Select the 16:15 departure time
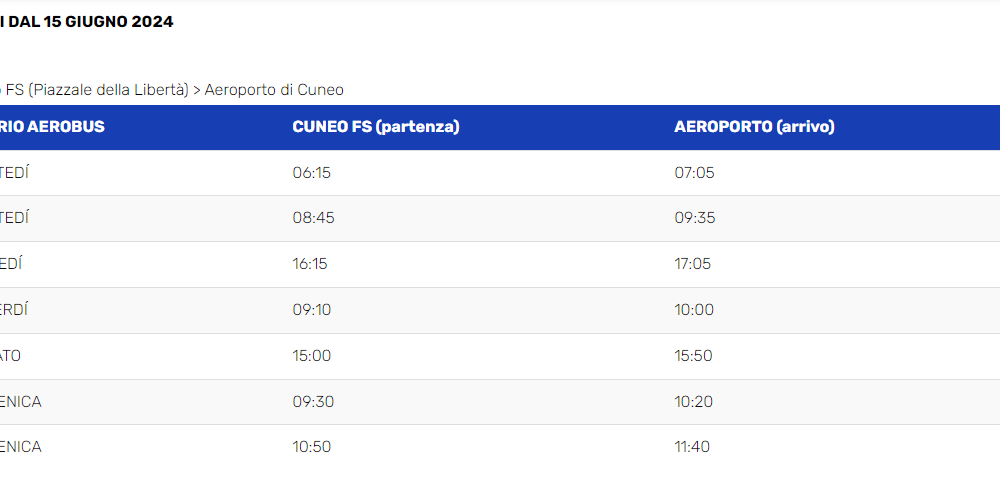 tap(310, 264)
